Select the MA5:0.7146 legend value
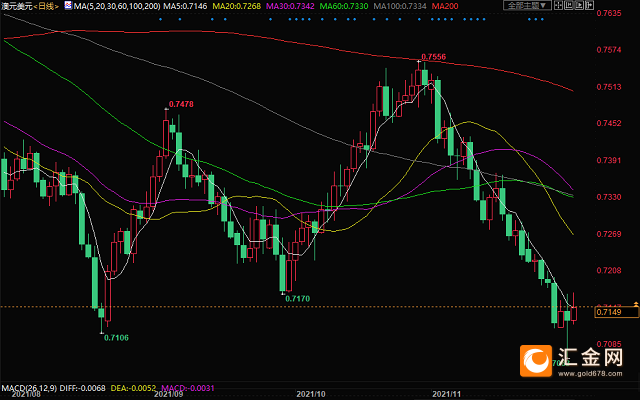The width and height of the screenshot is (640, 400). (185, 6)
